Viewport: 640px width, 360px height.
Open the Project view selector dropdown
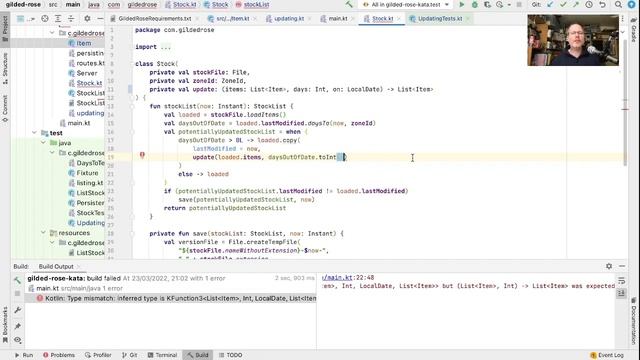tap(25, 18)
